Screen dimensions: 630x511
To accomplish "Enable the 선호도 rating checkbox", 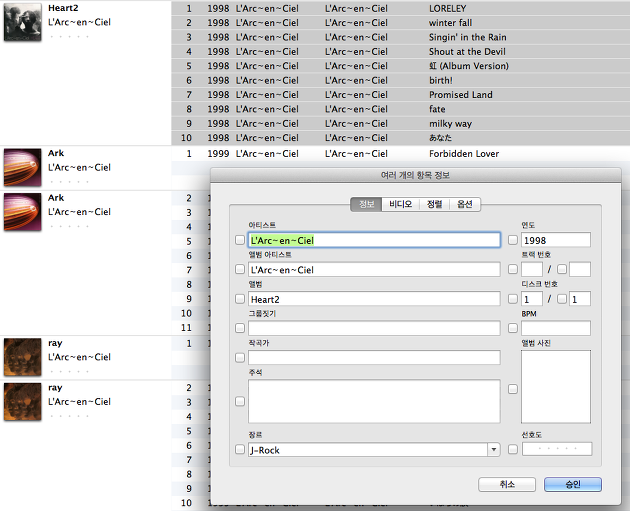I will pos(513,449).
